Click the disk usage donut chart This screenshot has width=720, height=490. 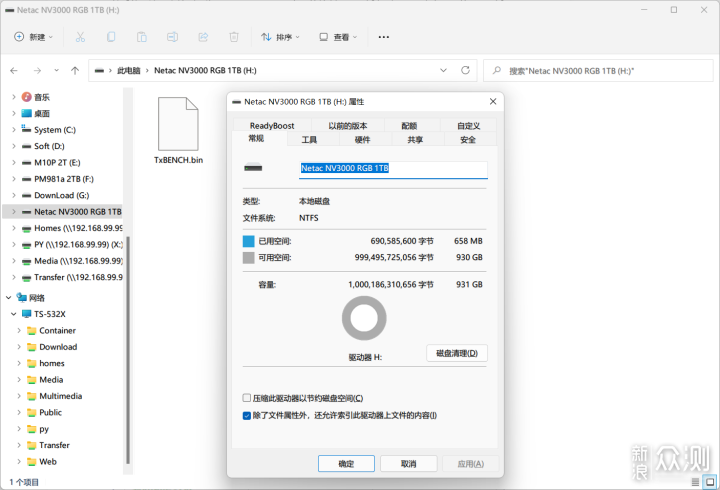tap(364, 318)
